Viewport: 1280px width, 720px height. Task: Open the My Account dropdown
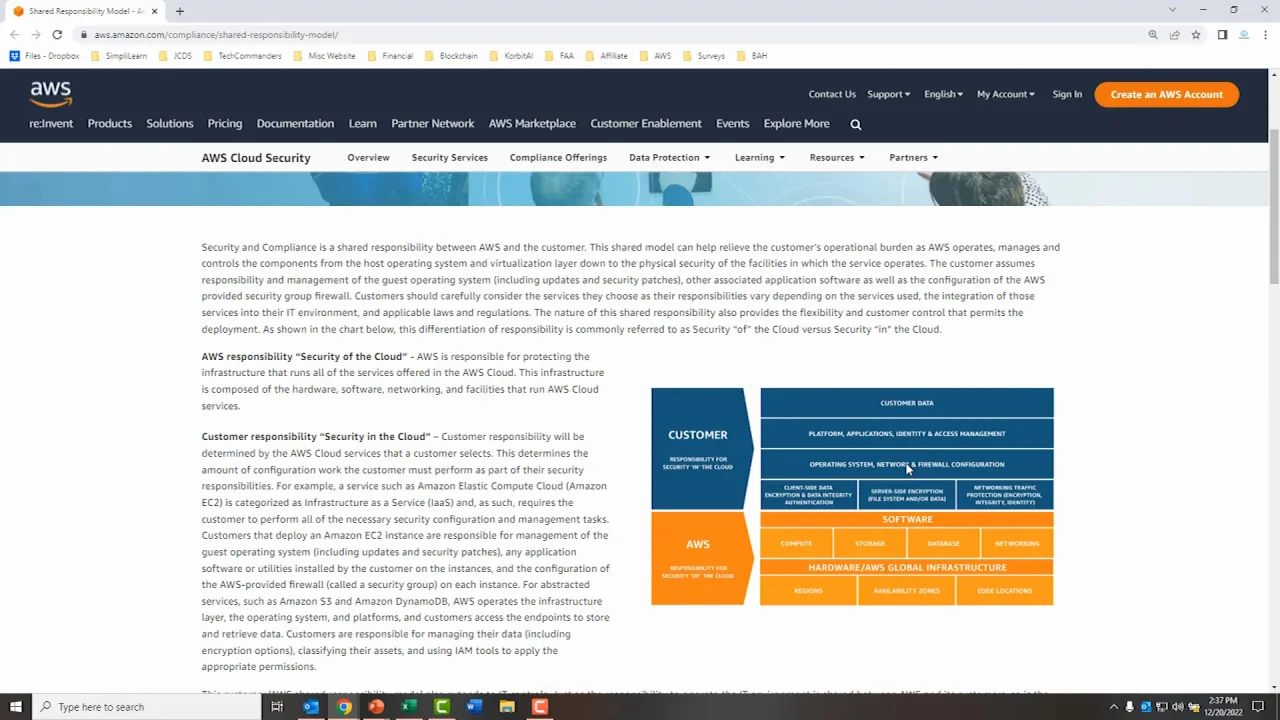pyautogui.click(x=1005, y=94)
